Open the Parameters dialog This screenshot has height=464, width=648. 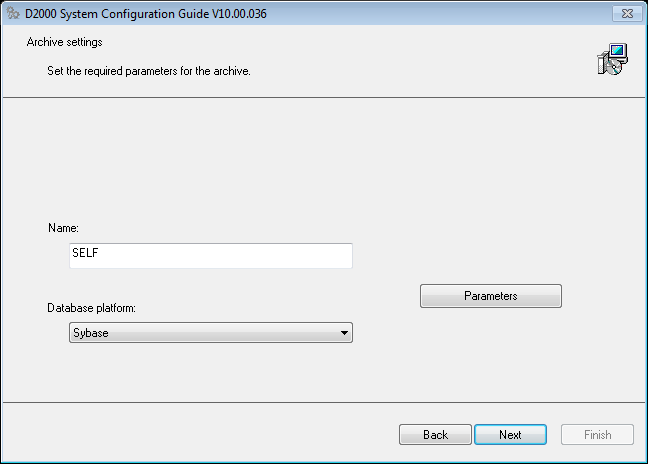[x=490, y=296]
